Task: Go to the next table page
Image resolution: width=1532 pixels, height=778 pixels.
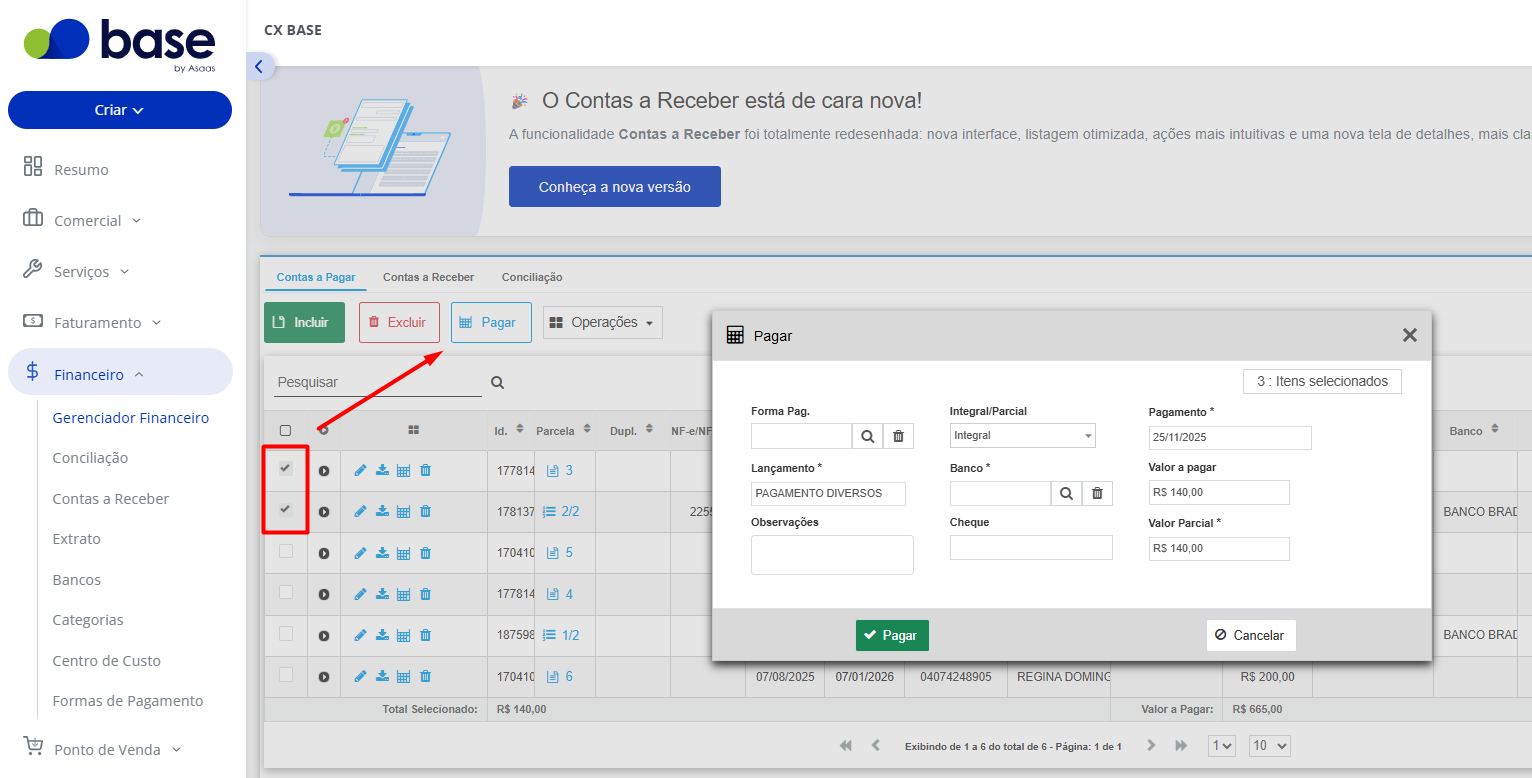Action: pyautogui.click(x=1151, y=746)
